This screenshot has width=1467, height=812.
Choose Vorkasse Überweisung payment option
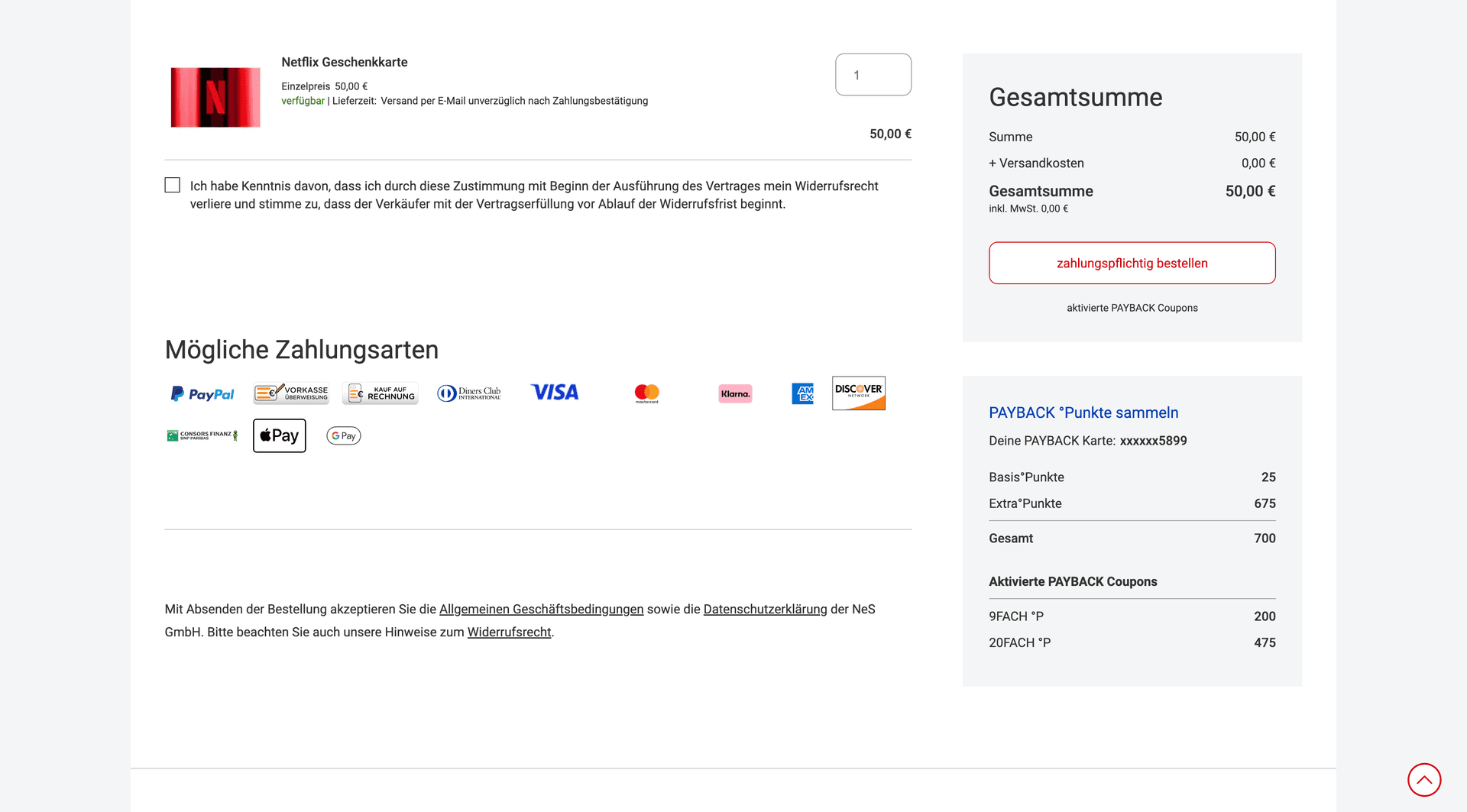pyautogui.click(x=290, y=393)
